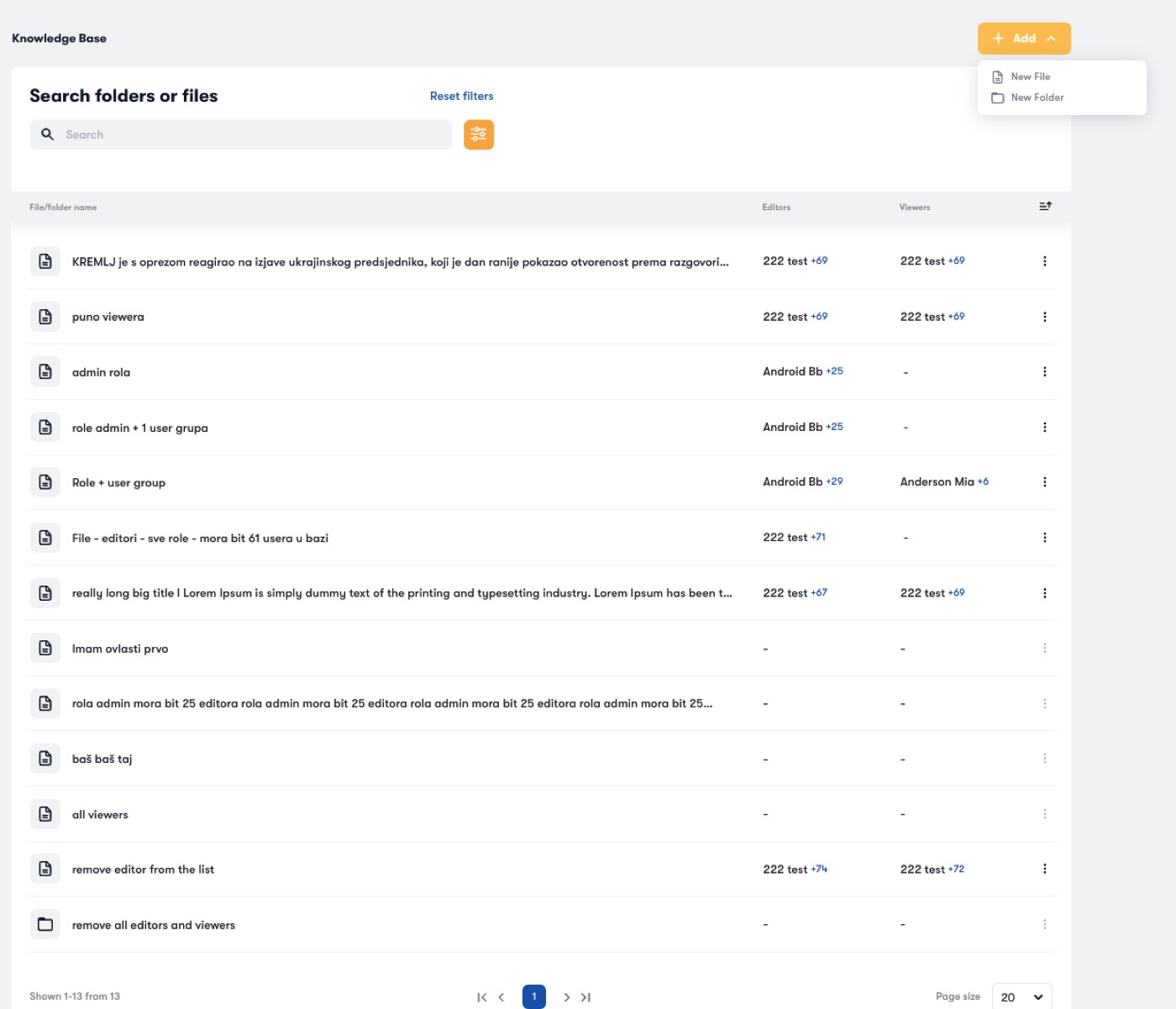
Task: Open file starting 'rola admin mora bit 25 editora'
Action: (392, 703)
